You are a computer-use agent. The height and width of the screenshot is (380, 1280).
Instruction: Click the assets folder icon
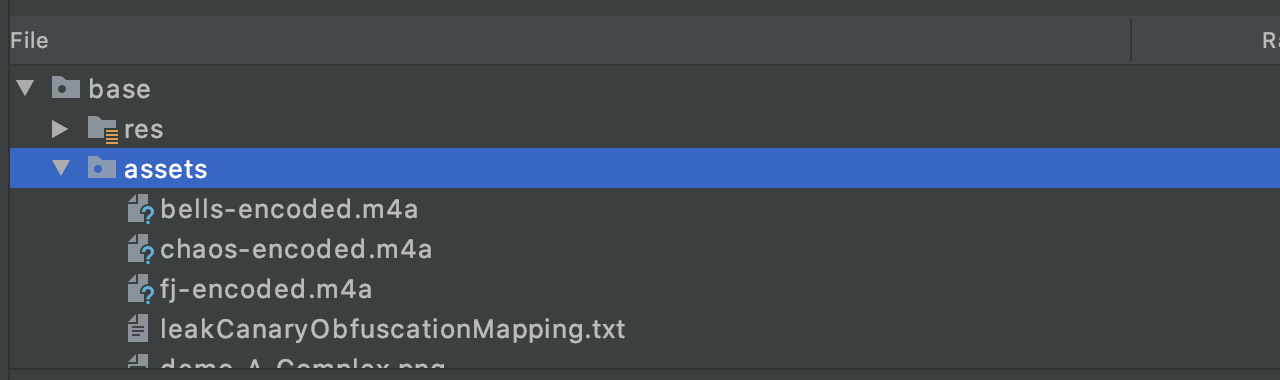tap(102, 167)
